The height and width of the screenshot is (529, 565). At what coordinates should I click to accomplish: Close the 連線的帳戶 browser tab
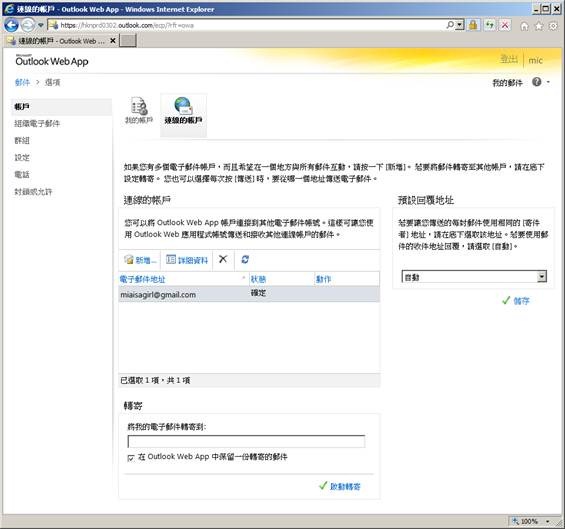click(x=113, y=41)
